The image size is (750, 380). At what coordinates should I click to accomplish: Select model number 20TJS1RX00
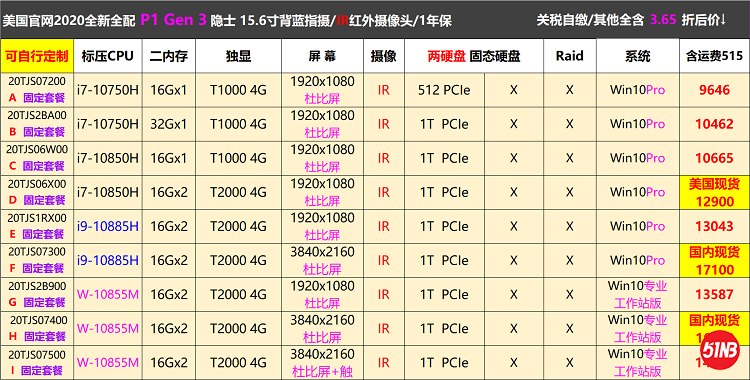[37, 218]
